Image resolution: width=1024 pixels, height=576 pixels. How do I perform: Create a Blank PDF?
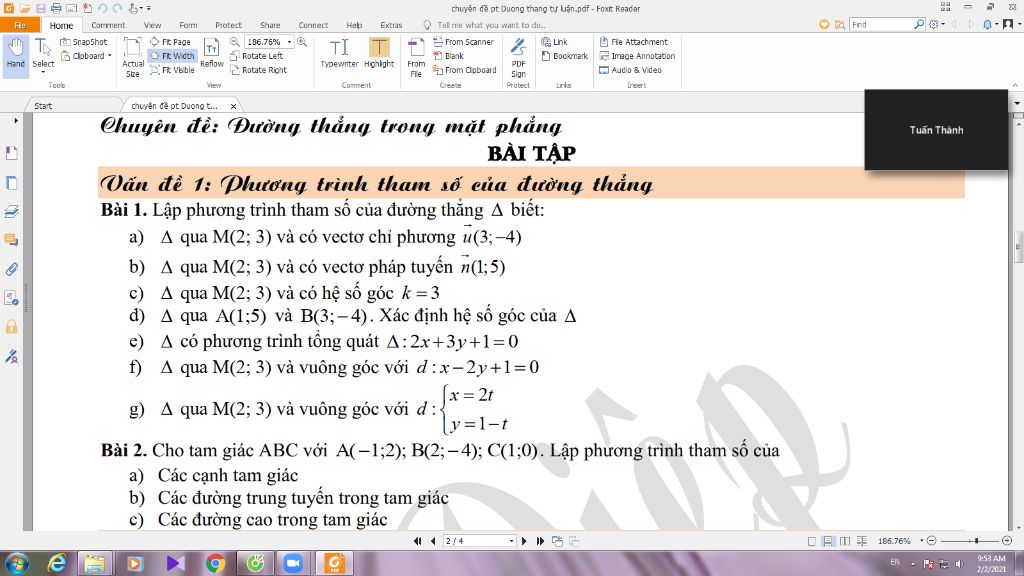[448, 56]
